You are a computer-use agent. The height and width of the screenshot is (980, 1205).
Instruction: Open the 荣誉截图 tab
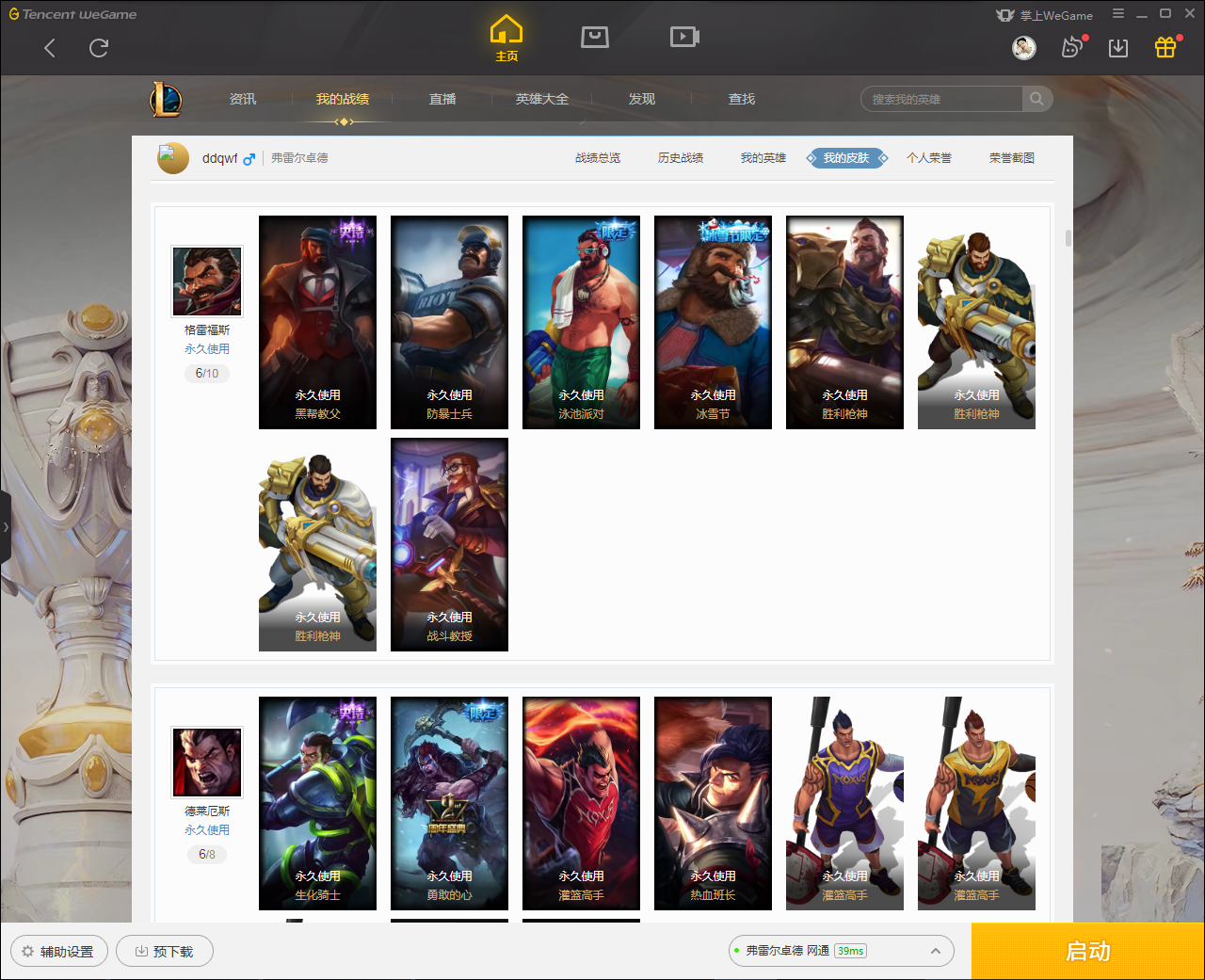coord(1012,158)
